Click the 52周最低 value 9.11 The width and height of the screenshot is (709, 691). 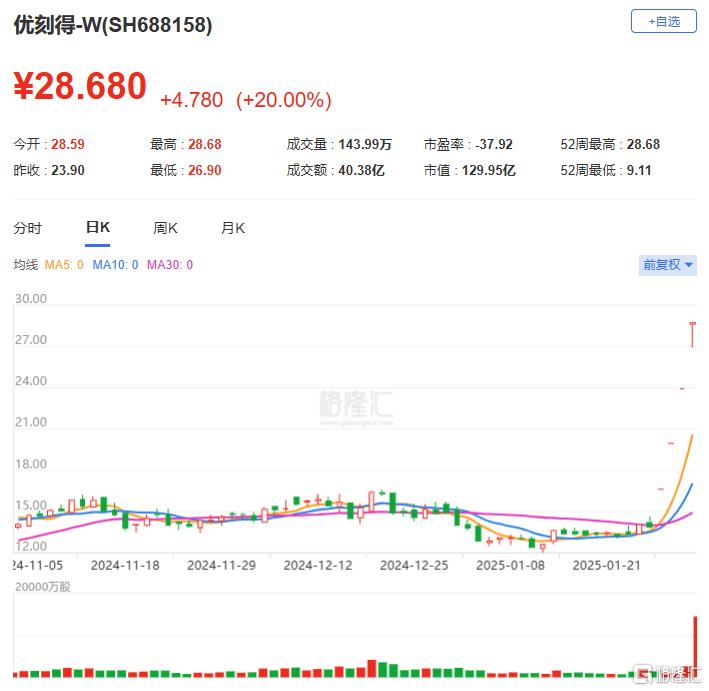tap(639, 170)
